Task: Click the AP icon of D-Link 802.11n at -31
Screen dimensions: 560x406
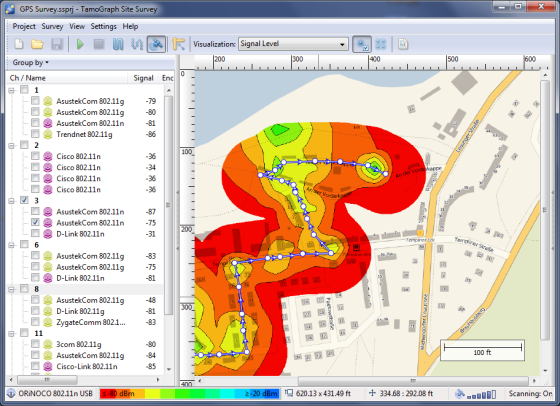Action: [x=48, y=234]
